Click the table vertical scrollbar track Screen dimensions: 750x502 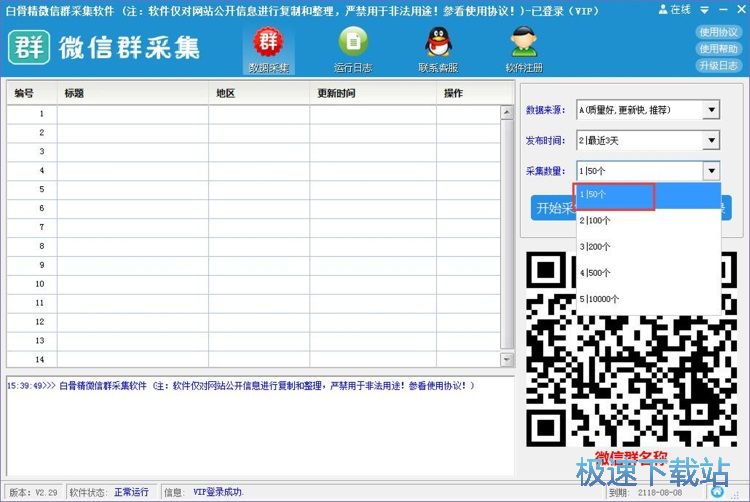[x=507, y=234]
